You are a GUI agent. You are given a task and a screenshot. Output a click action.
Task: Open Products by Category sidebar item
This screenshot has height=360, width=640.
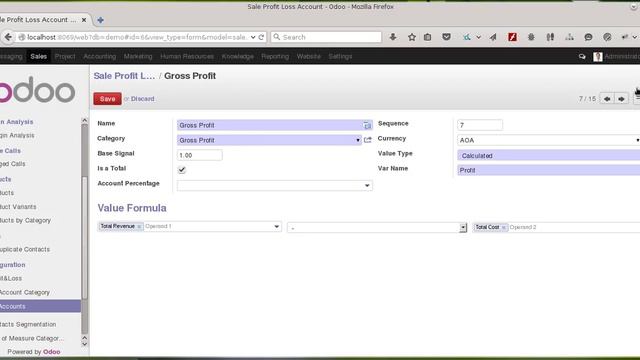click(x=25, y=220)
